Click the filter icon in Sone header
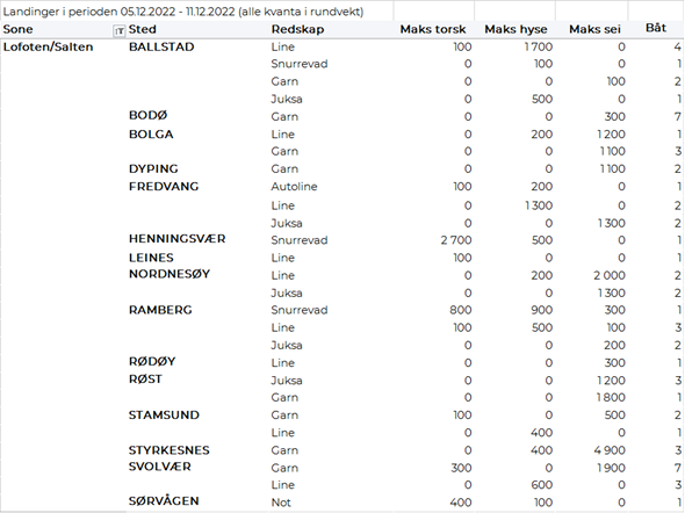 (120, 31)
